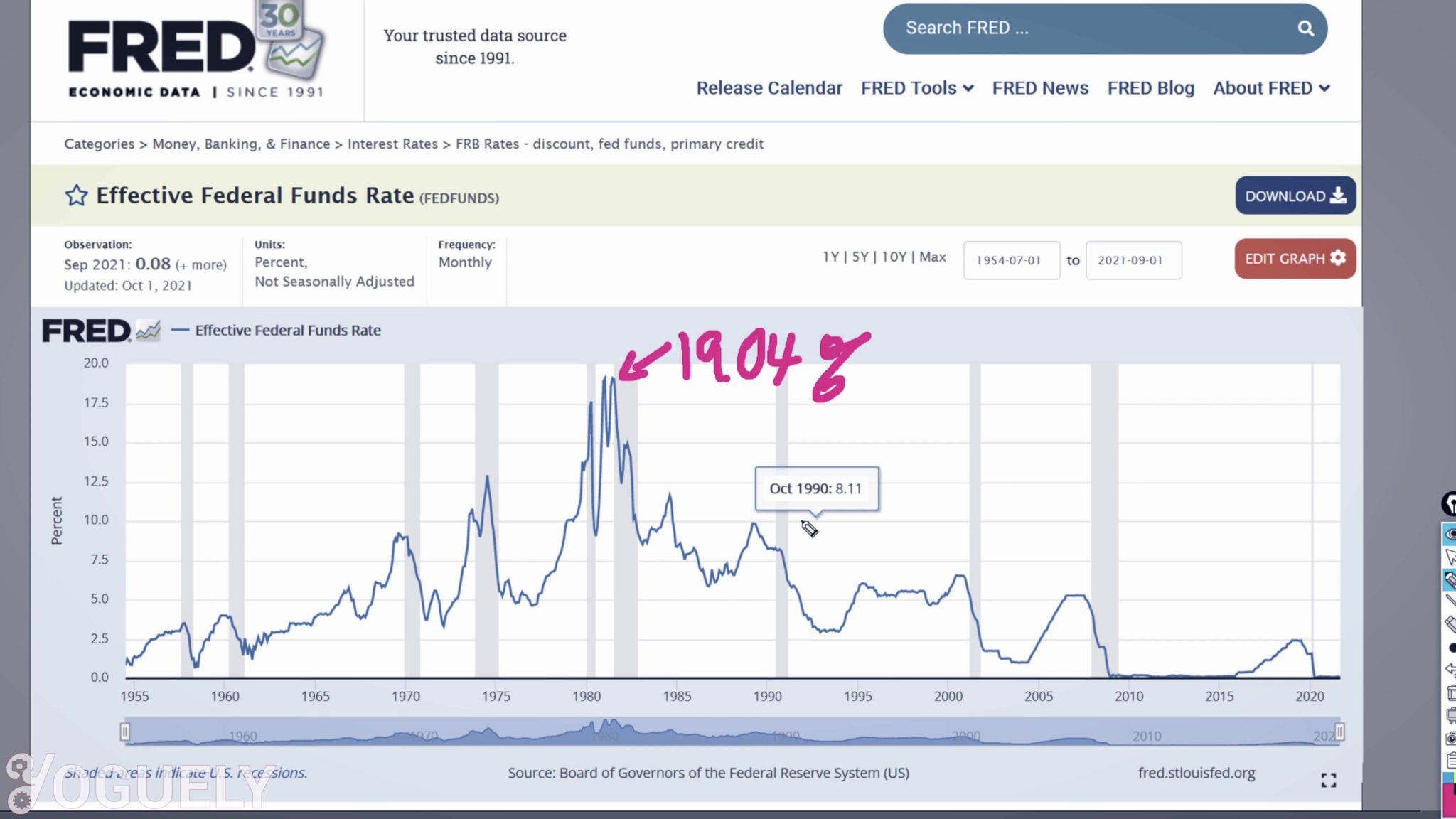Click the DOWNLOAD button
1456x819 pixels.
pyautogui.click(x=1295, y=196)
